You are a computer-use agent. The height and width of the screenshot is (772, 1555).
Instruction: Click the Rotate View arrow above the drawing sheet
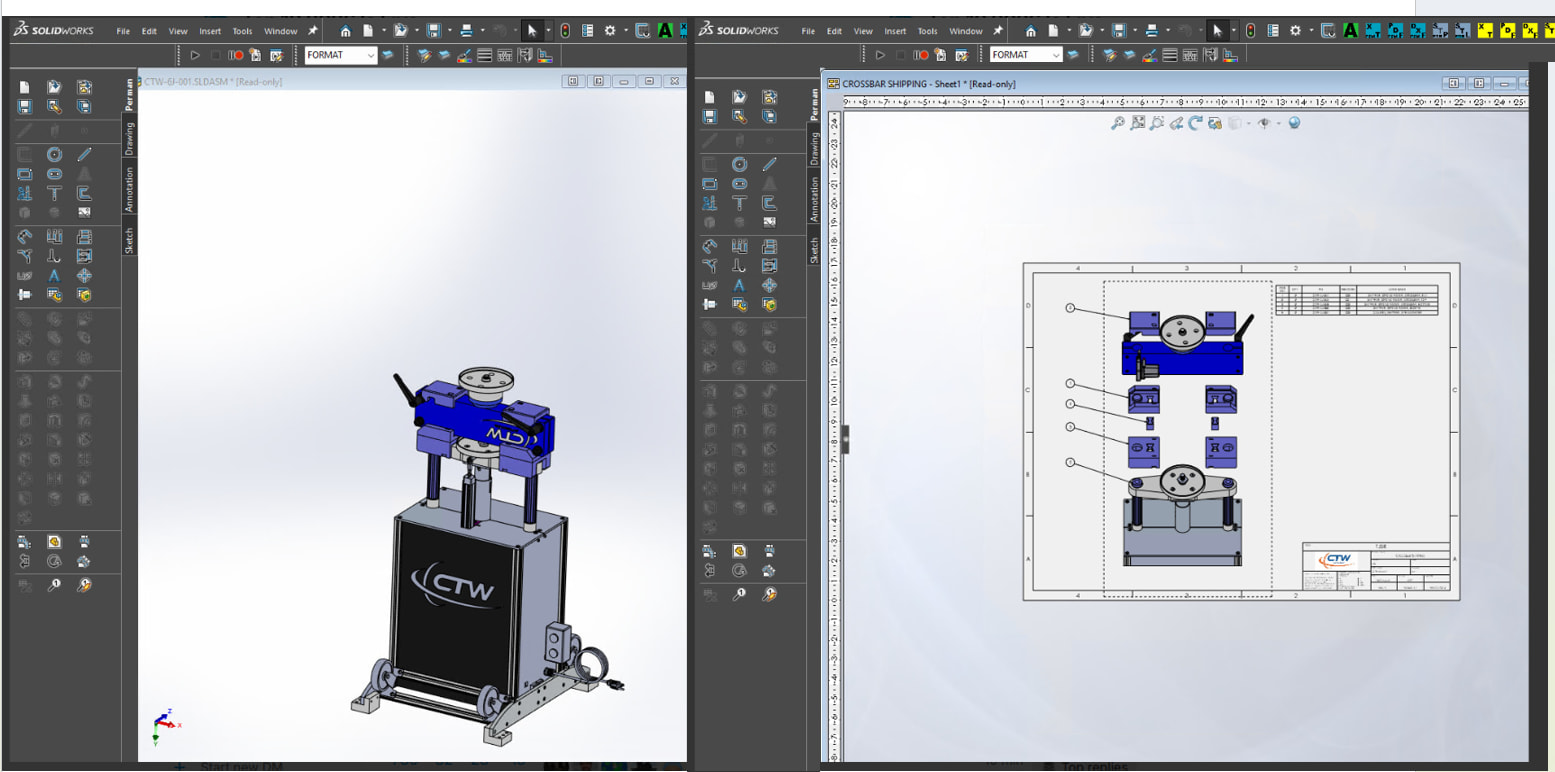[1195, 123]
